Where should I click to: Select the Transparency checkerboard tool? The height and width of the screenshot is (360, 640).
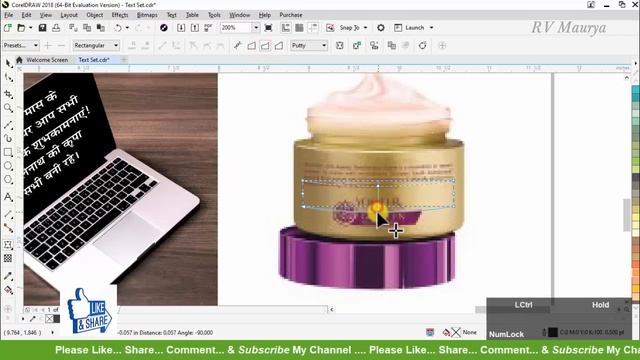[9, 258]
